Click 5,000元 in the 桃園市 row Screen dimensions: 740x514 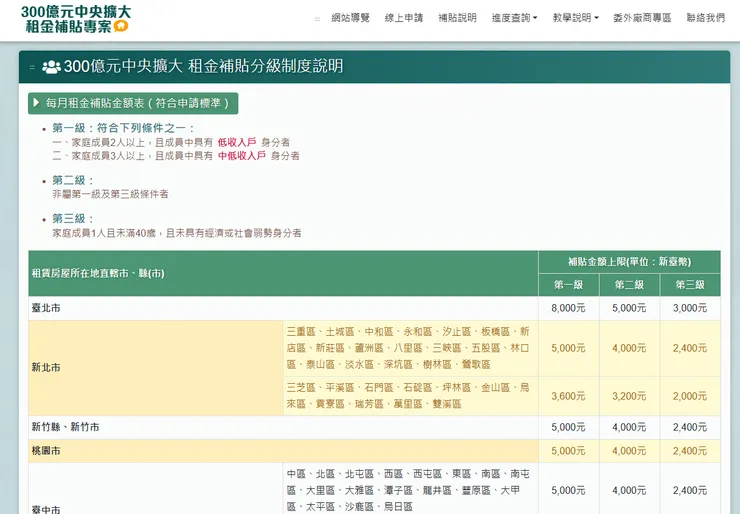pos(568,451)
